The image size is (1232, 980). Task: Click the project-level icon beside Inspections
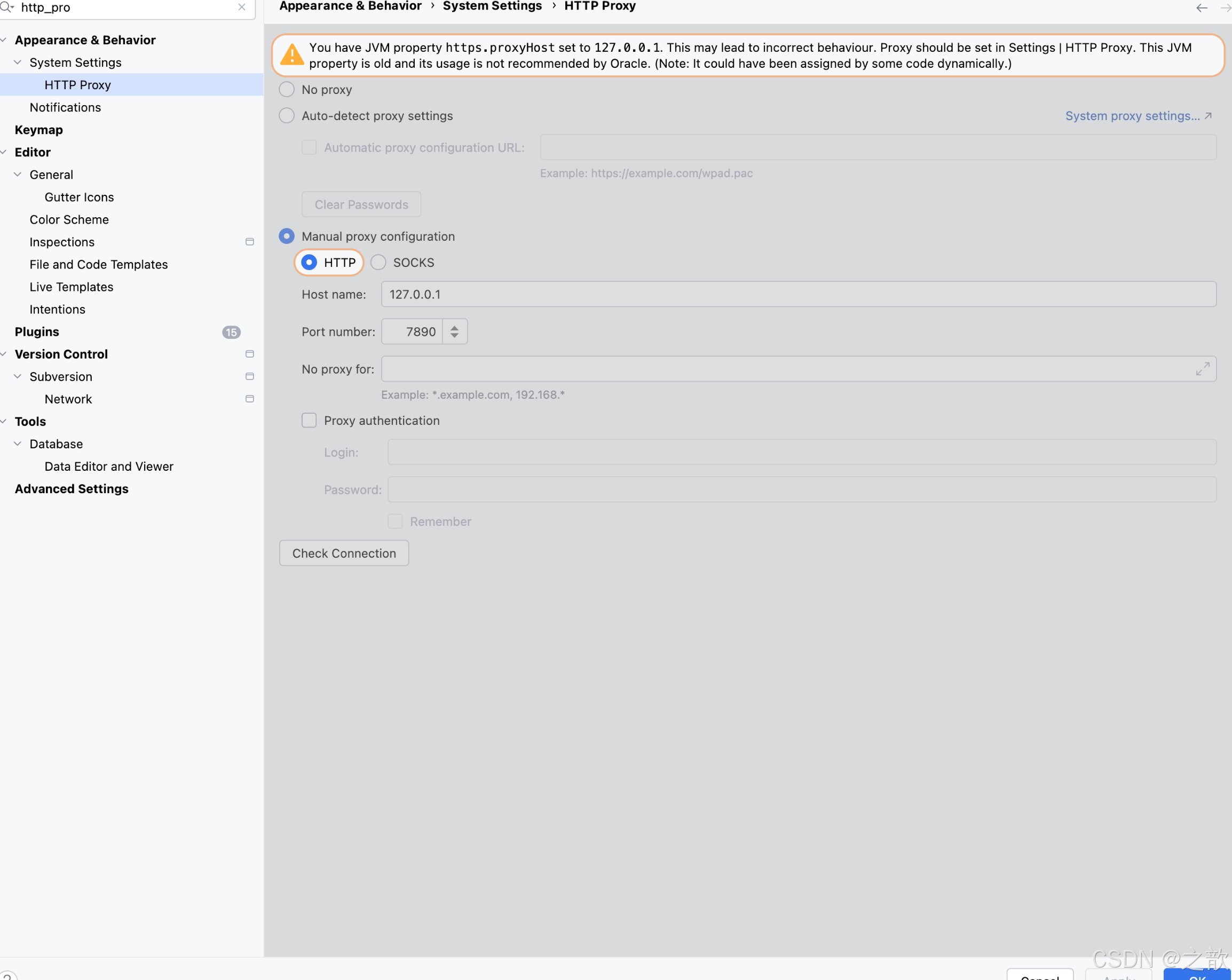pos(250,242)
